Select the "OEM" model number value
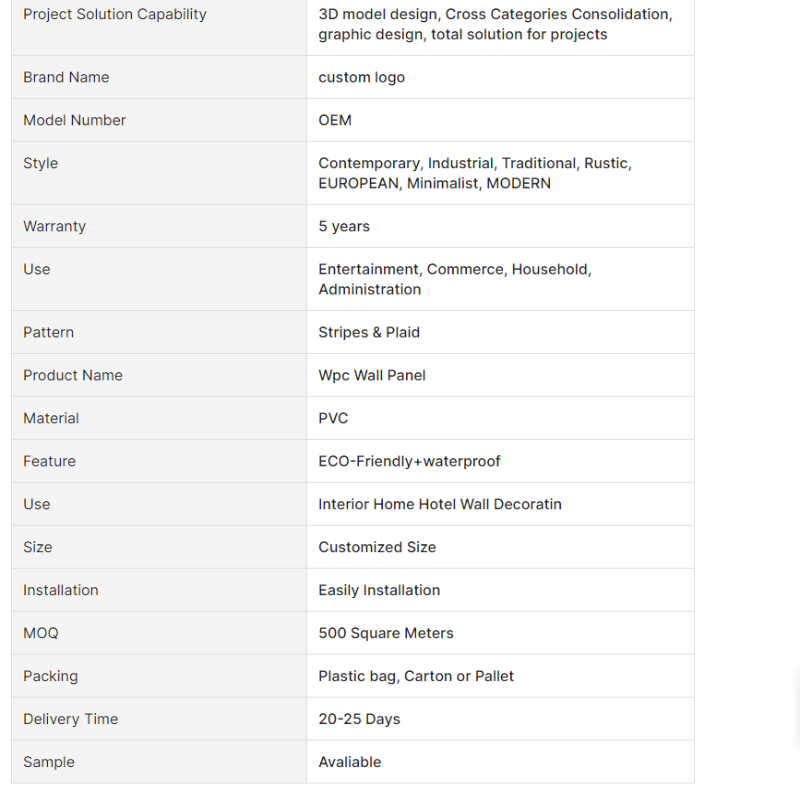The height and width of the screenshot is (800, 800). [335, 120]
